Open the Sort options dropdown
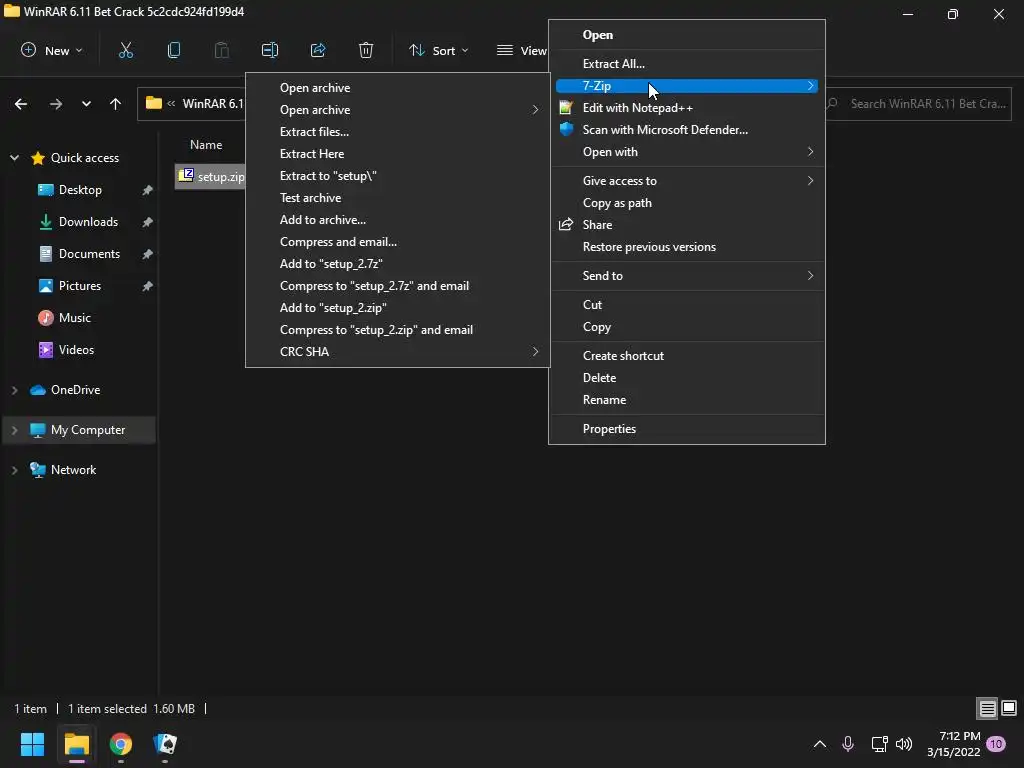 [x=439, y=50]
